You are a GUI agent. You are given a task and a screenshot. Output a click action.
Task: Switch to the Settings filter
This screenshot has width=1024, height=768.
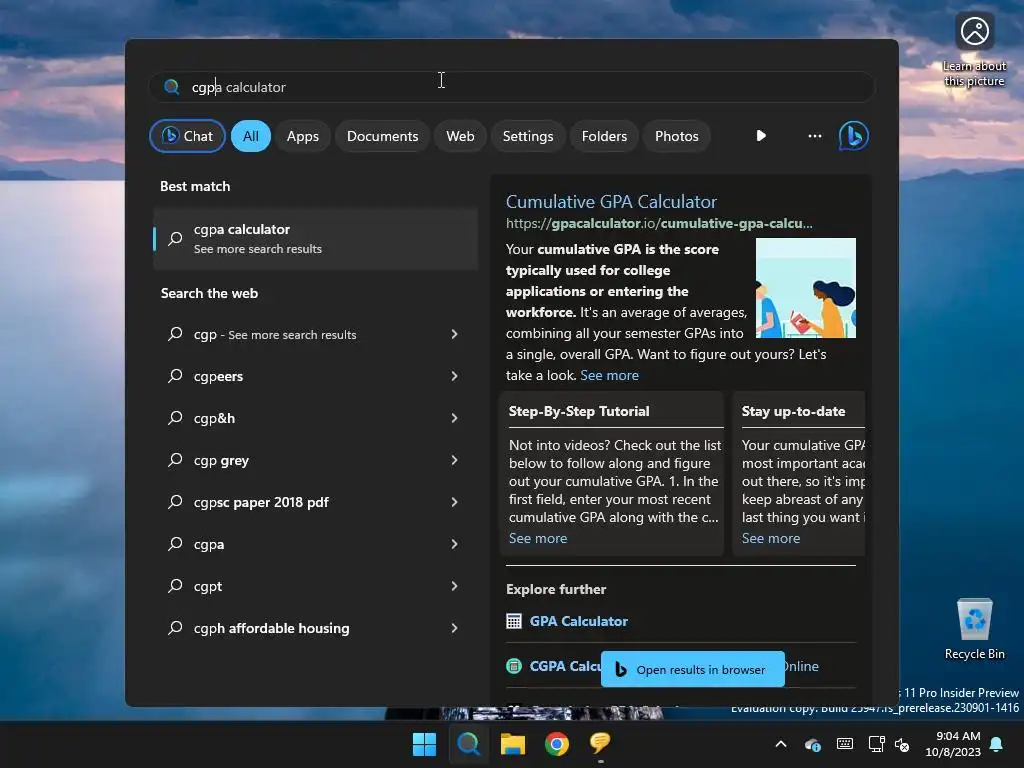(528, 136)
